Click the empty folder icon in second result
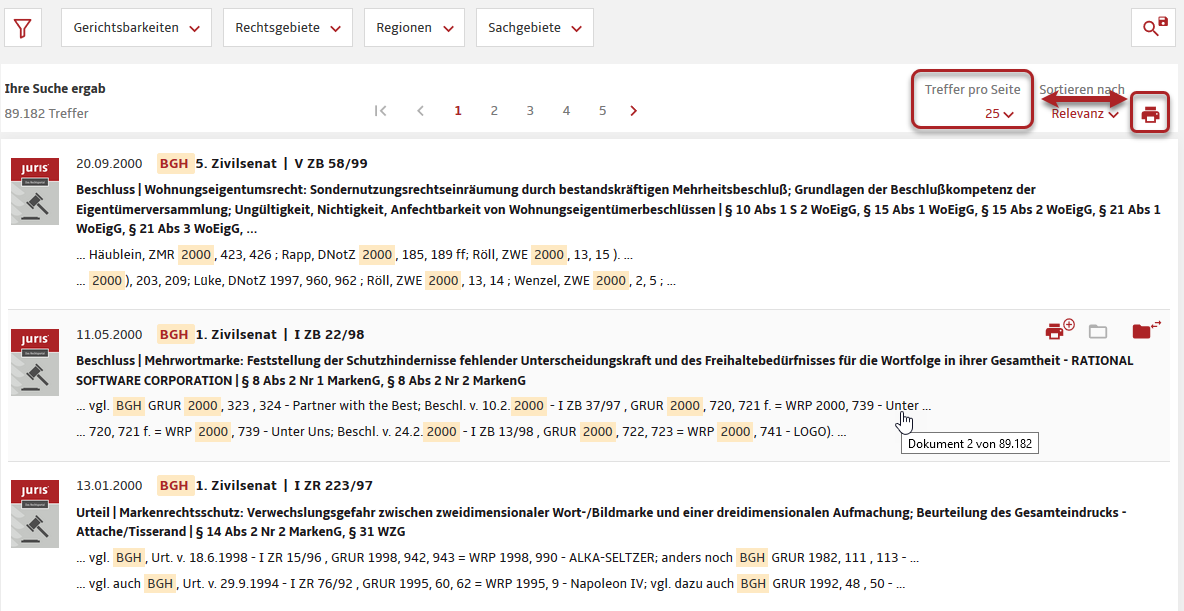The image size is (1184, 611). click(x=1098, y=332)
